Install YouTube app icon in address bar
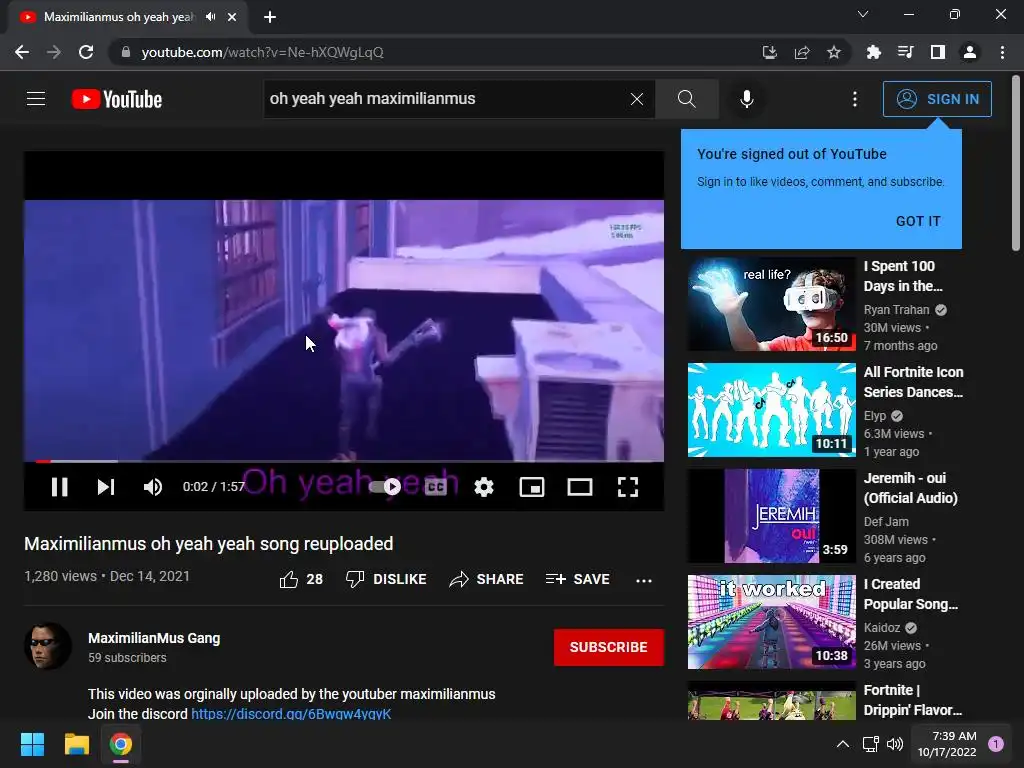This screenshot has height=768, width=1024. 770,52
